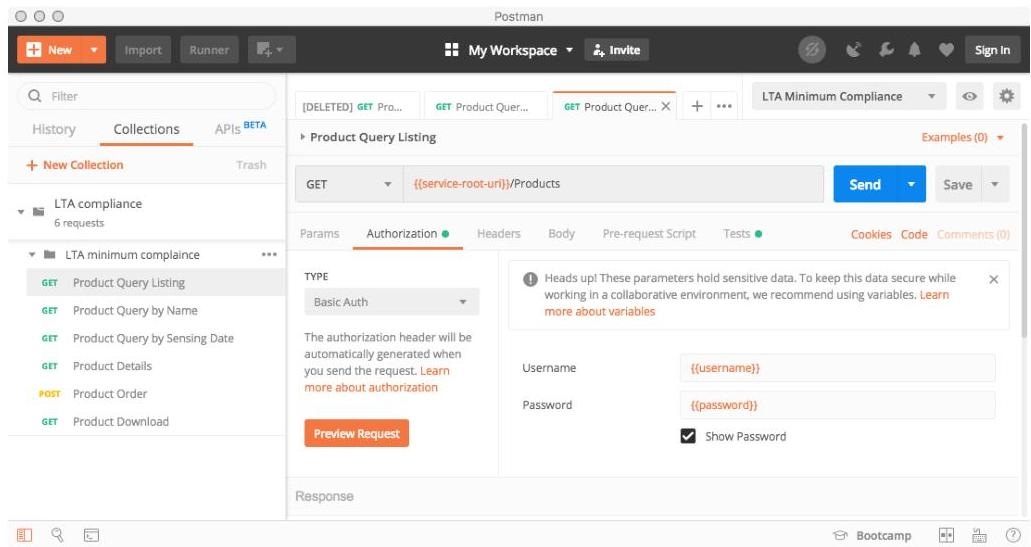Click the workspace grid icon

452,50
